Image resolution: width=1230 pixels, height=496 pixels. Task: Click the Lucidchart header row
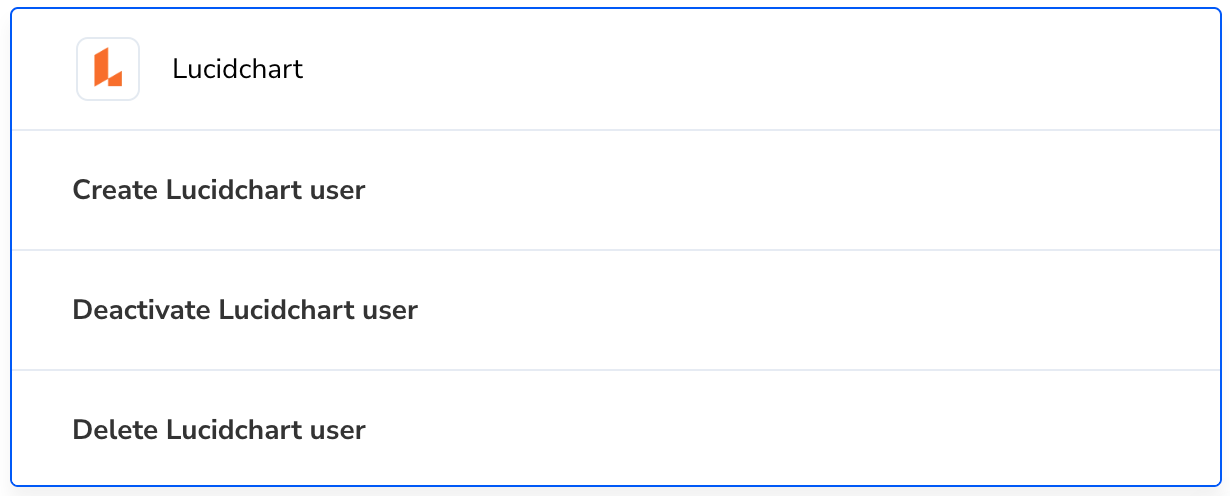pyautogui.click(x=615, y=69)
